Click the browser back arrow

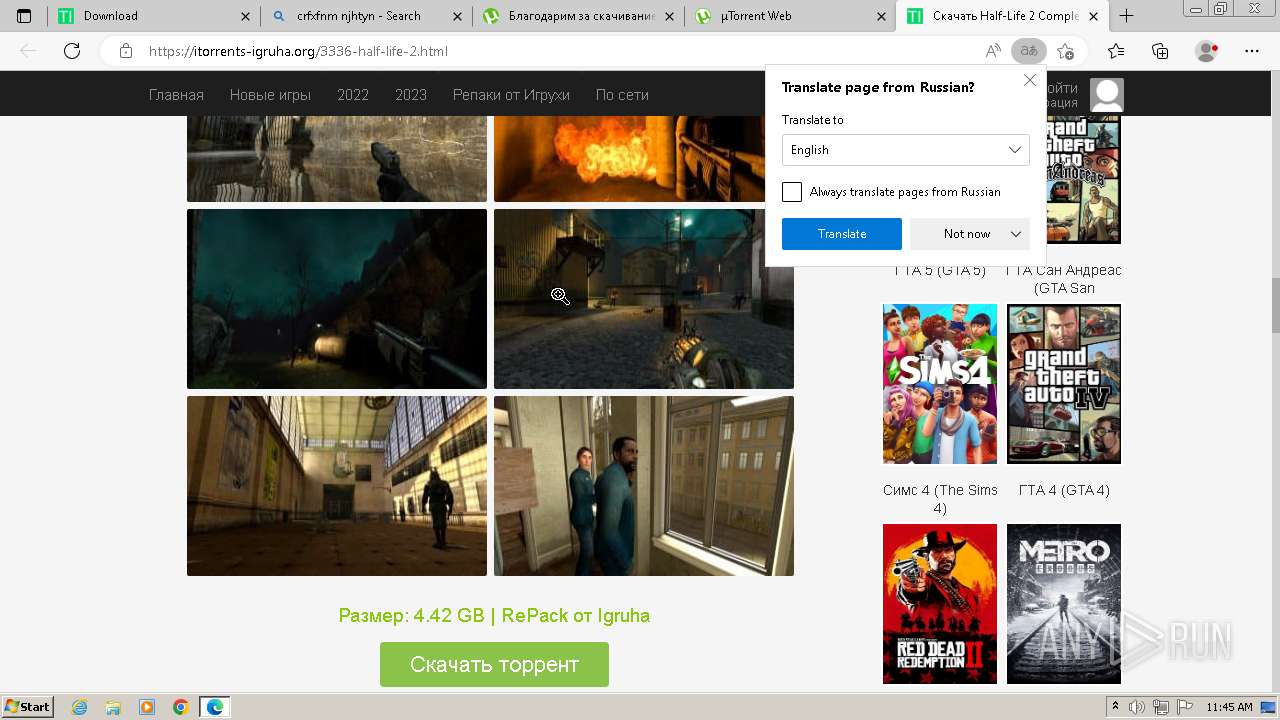(x=28, y=51)
